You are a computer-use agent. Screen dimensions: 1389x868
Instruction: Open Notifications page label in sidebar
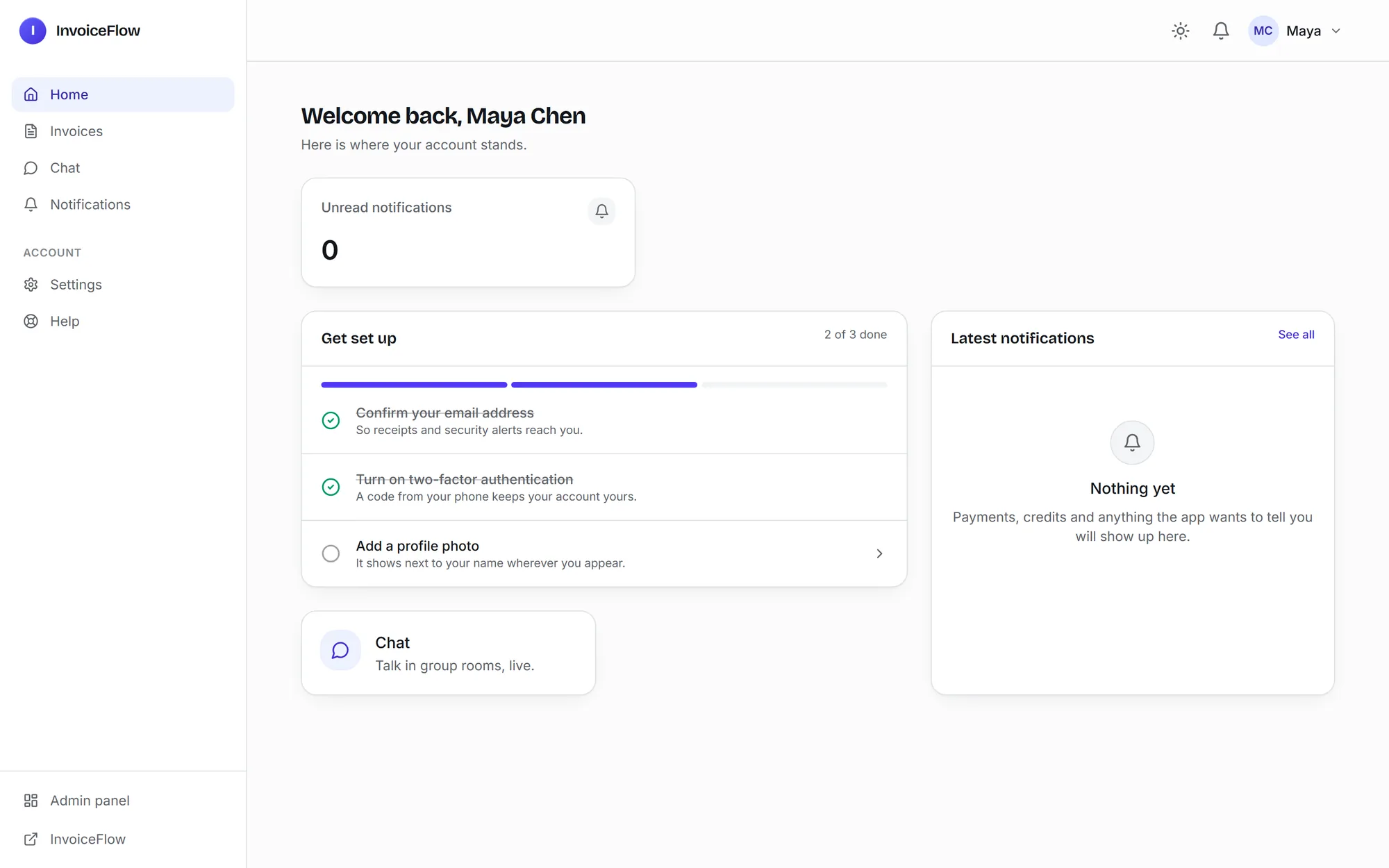[x=90, y=204]
